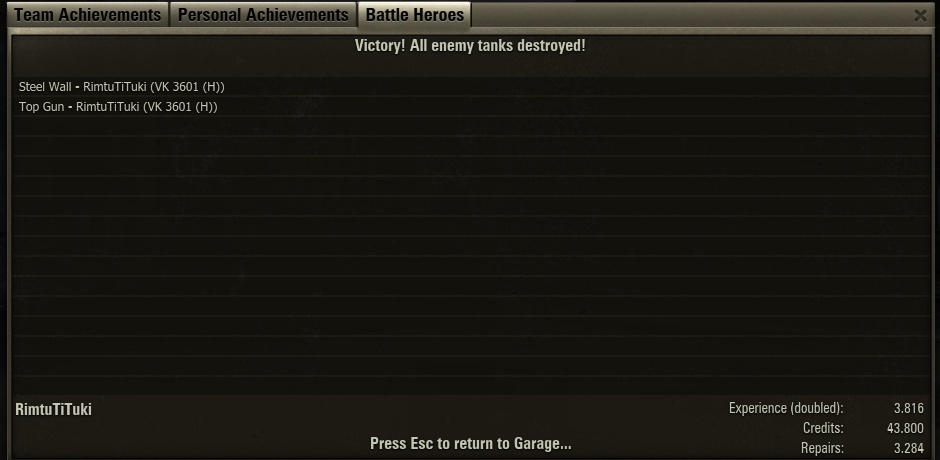Click the Experience (doubled) label
Image resolution: width=940 pixels, height=460 pixels.
(786, 408)
